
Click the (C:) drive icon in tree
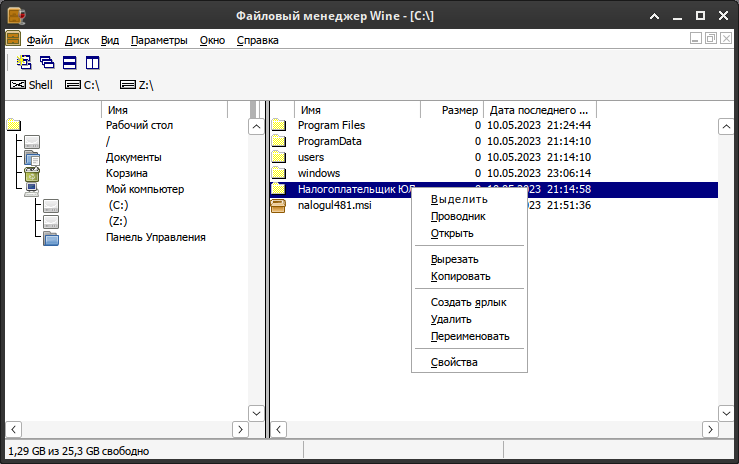tap(51, 206)
